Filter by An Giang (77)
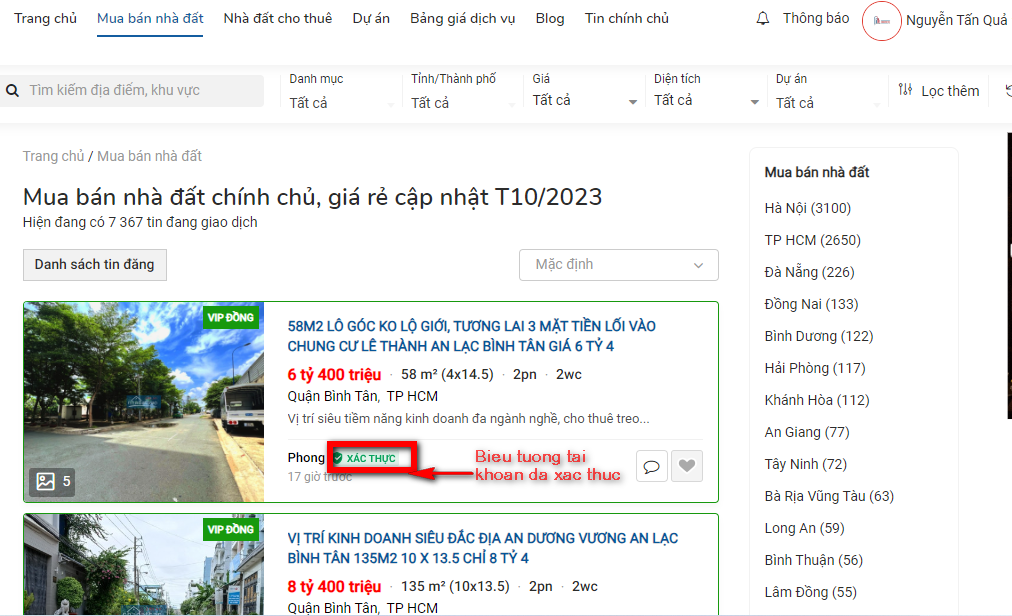The width and height of the screenshot is (1012, 616). [807, 432]
